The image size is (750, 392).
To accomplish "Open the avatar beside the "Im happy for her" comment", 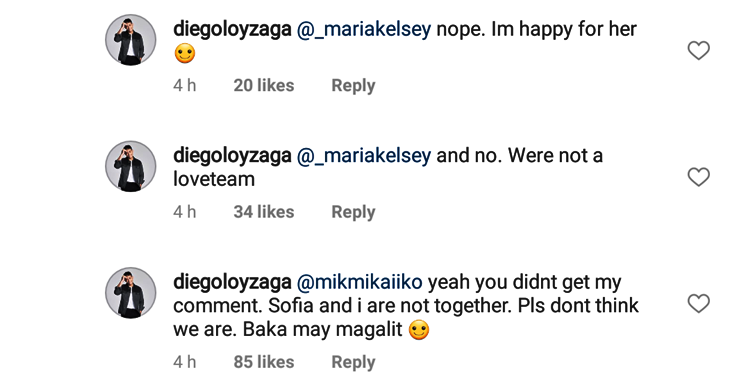I will click(131, 40).
